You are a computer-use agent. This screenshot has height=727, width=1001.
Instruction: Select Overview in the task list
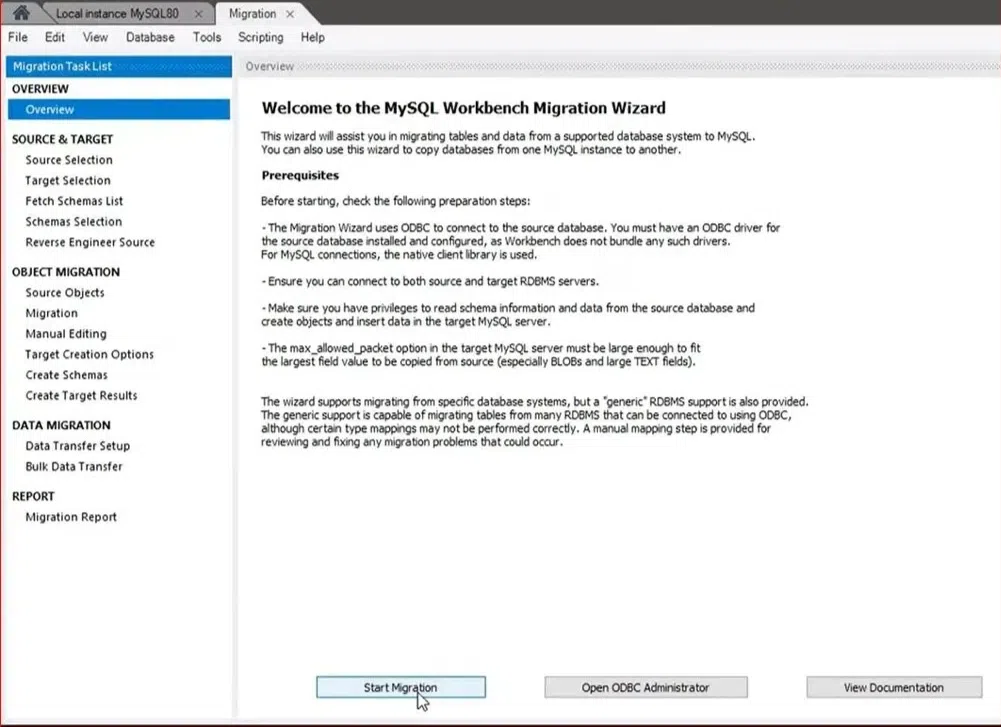[119, 109]
